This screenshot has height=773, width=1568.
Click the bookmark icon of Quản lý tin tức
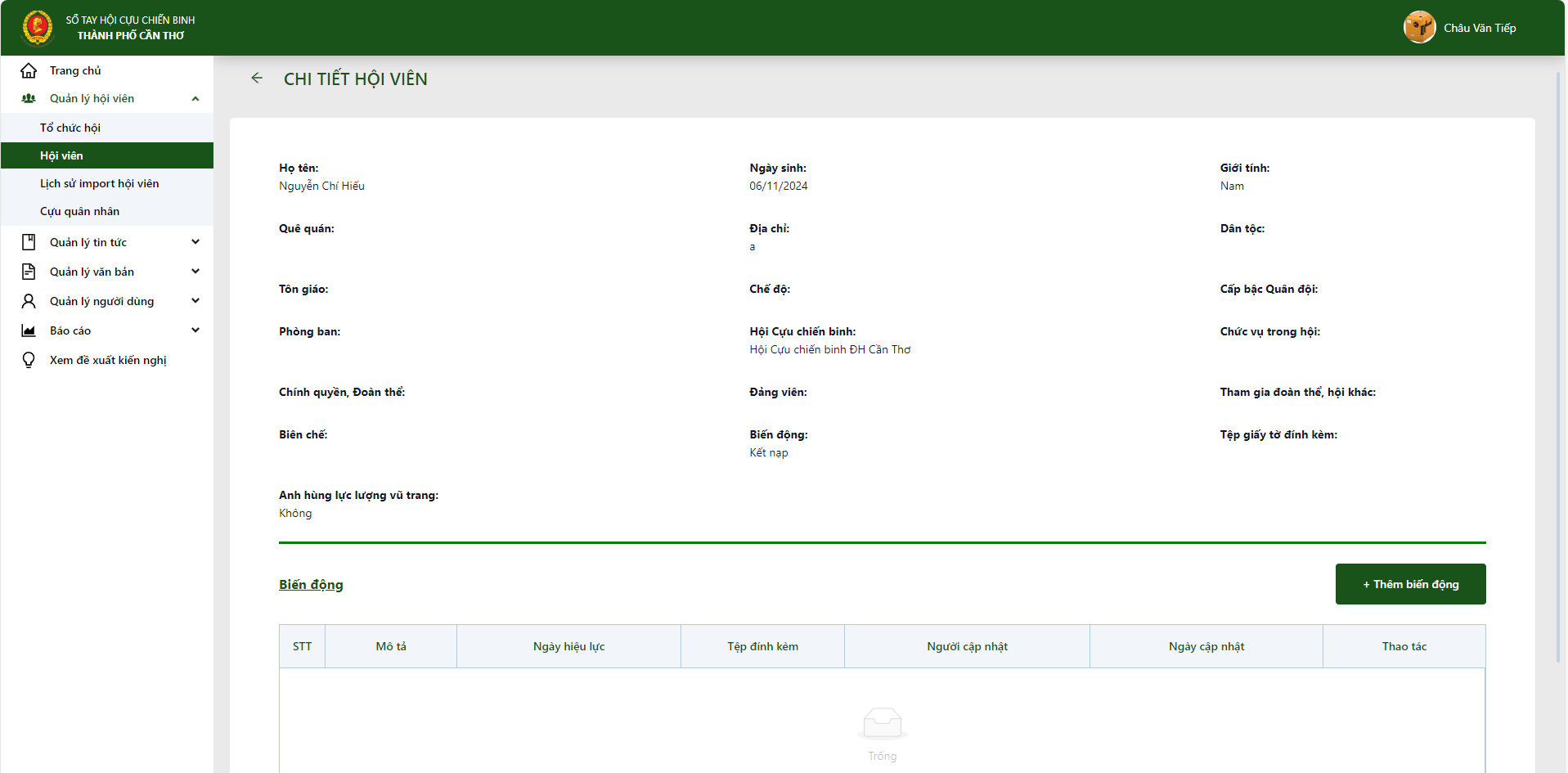(x=29, y=242)
